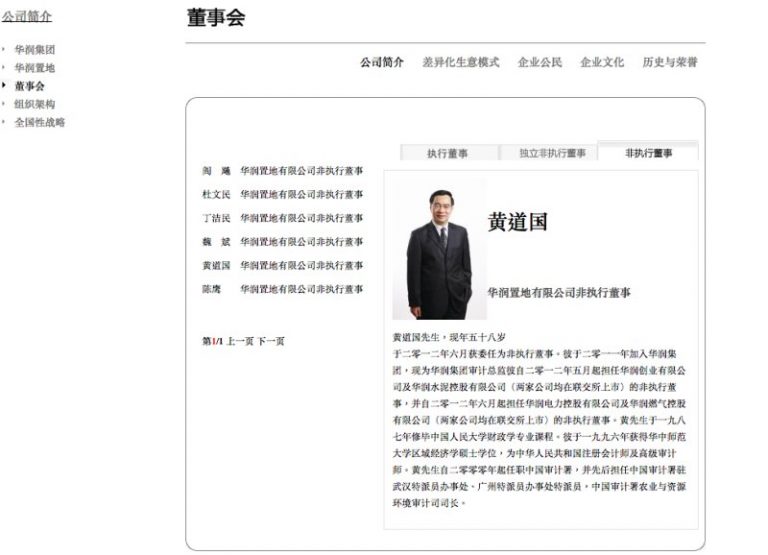The width and height of the screenshot is (768, 555).
Task: Click the 董事会 page heading
Action: [216, 18]
